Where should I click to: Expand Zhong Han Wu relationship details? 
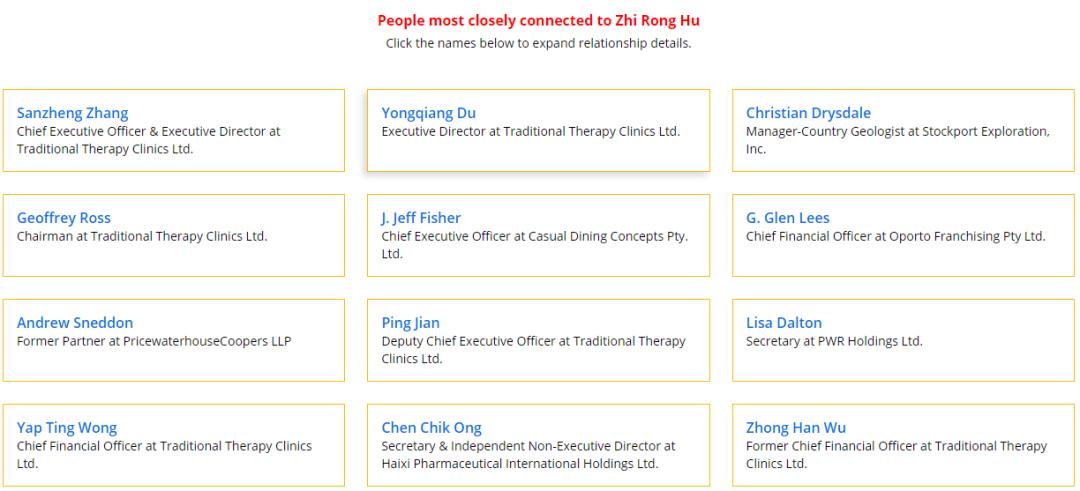(x=796, y=428)
